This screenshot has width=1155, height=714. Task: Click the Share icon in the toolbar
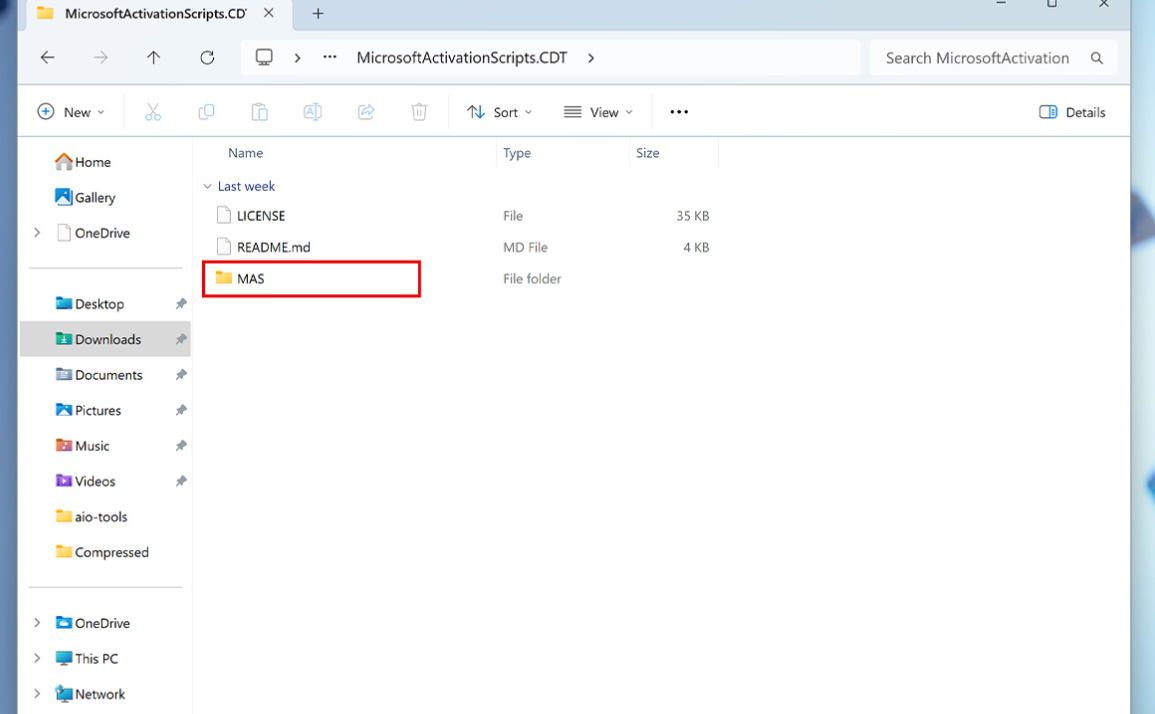click(366, 111)
